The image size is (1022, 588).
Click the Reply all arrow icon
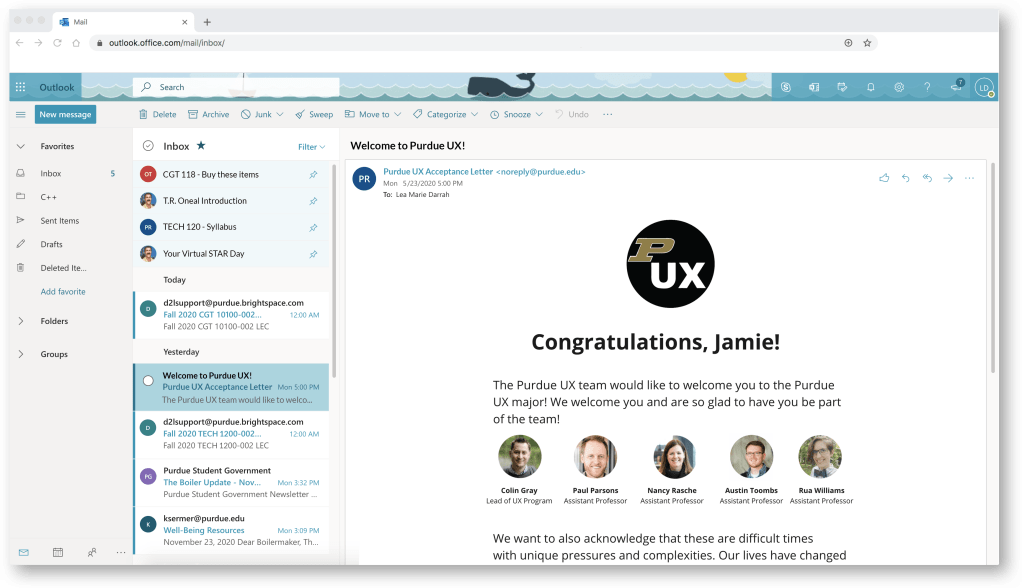coord(926,178)
